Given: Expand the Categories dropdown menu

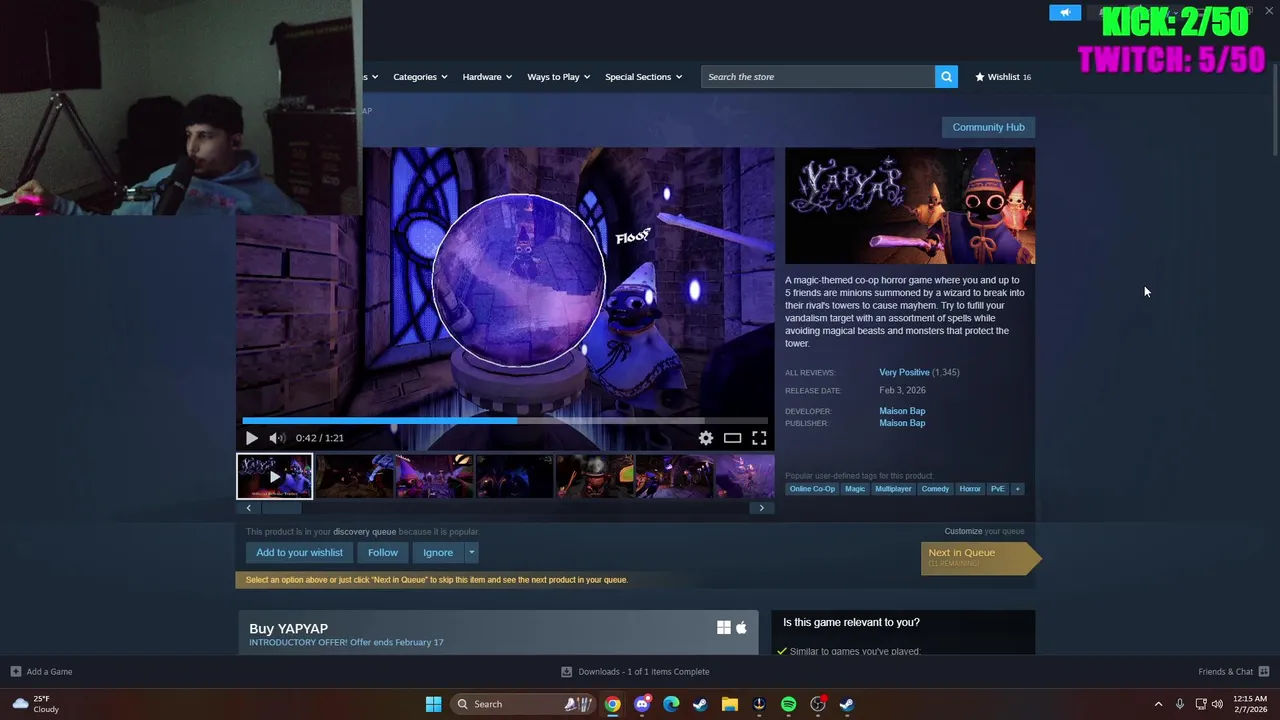Looking at the screenshot, I should pos(420,77).
